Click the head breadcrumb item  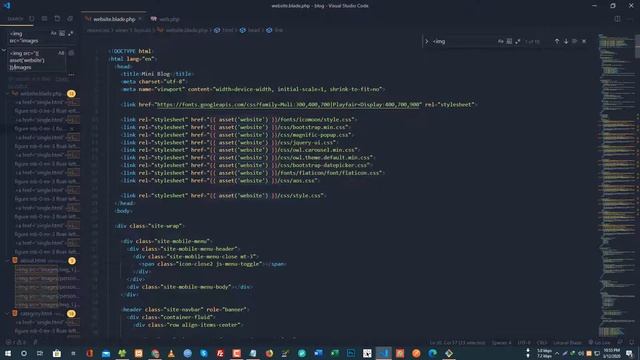[250, 30]
